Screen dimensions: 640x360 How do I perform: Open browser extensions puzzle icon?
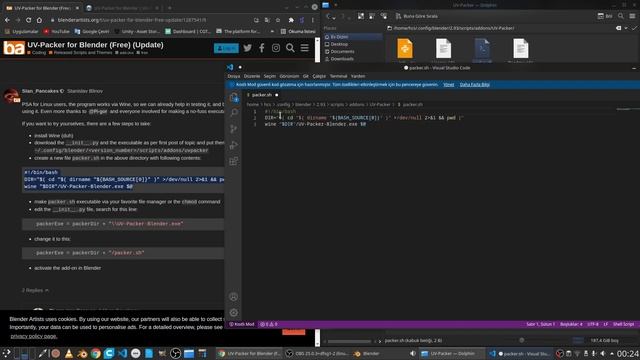291,20
